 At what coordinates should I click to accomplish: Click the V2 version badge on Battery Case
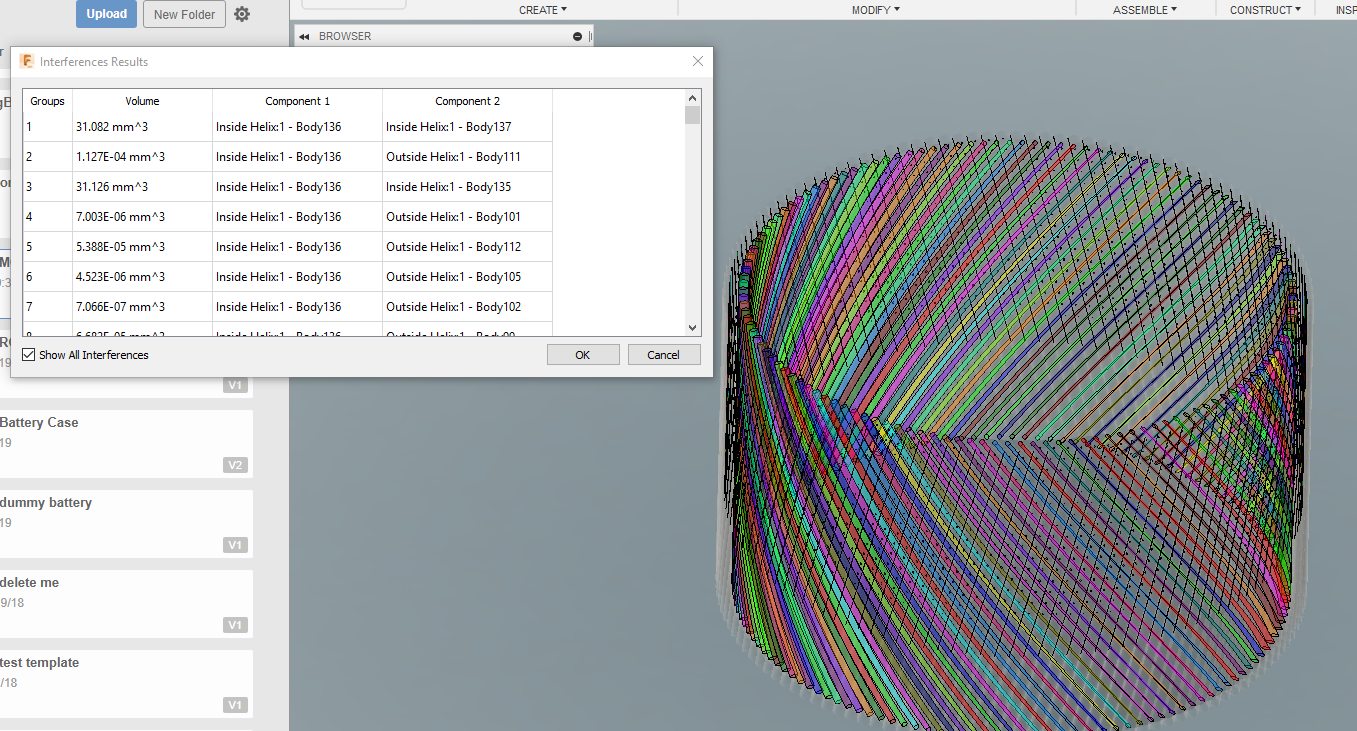[x=235, y=465]
